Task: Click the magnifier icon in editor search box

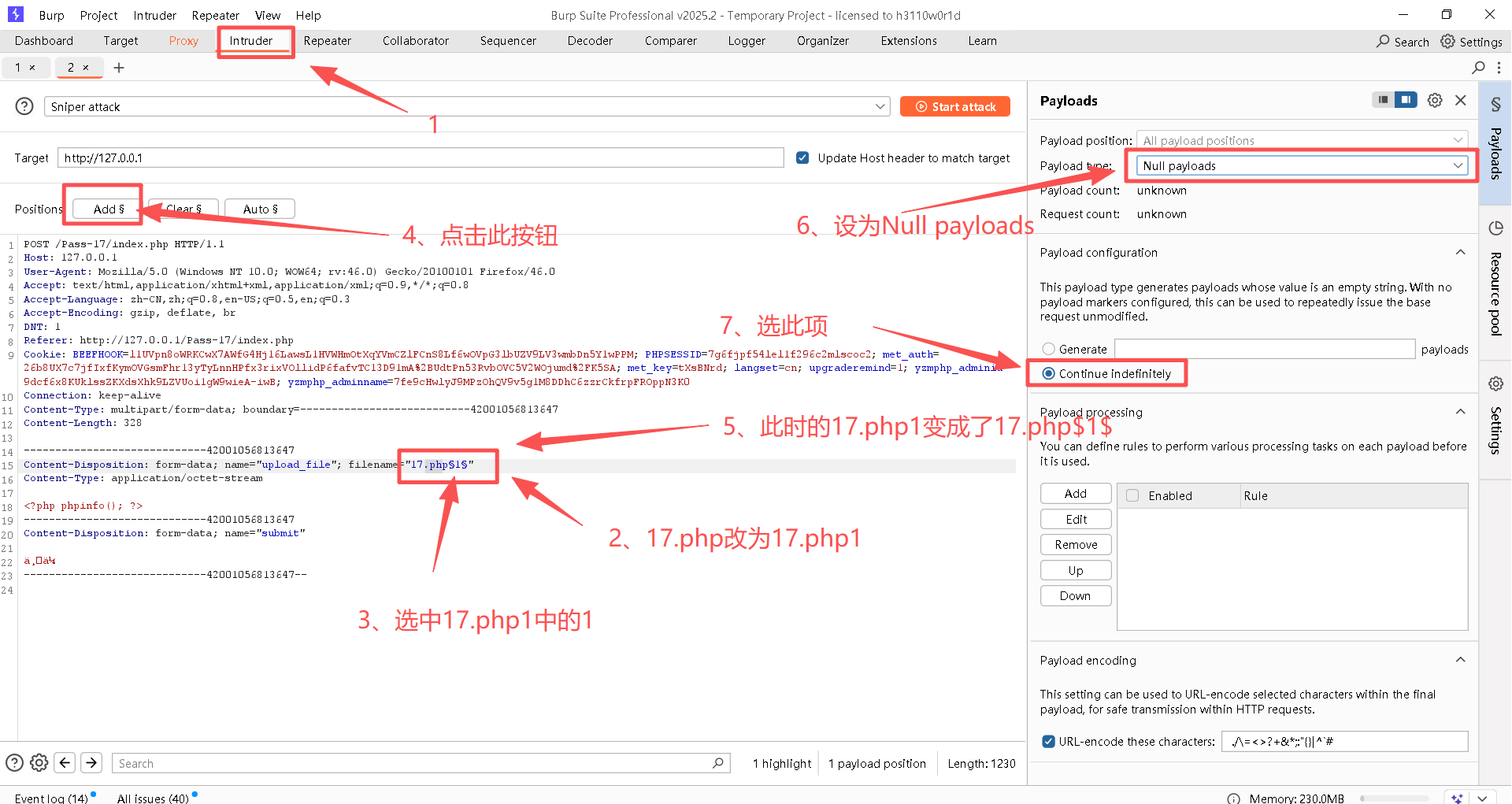Action: pos(717,762)
